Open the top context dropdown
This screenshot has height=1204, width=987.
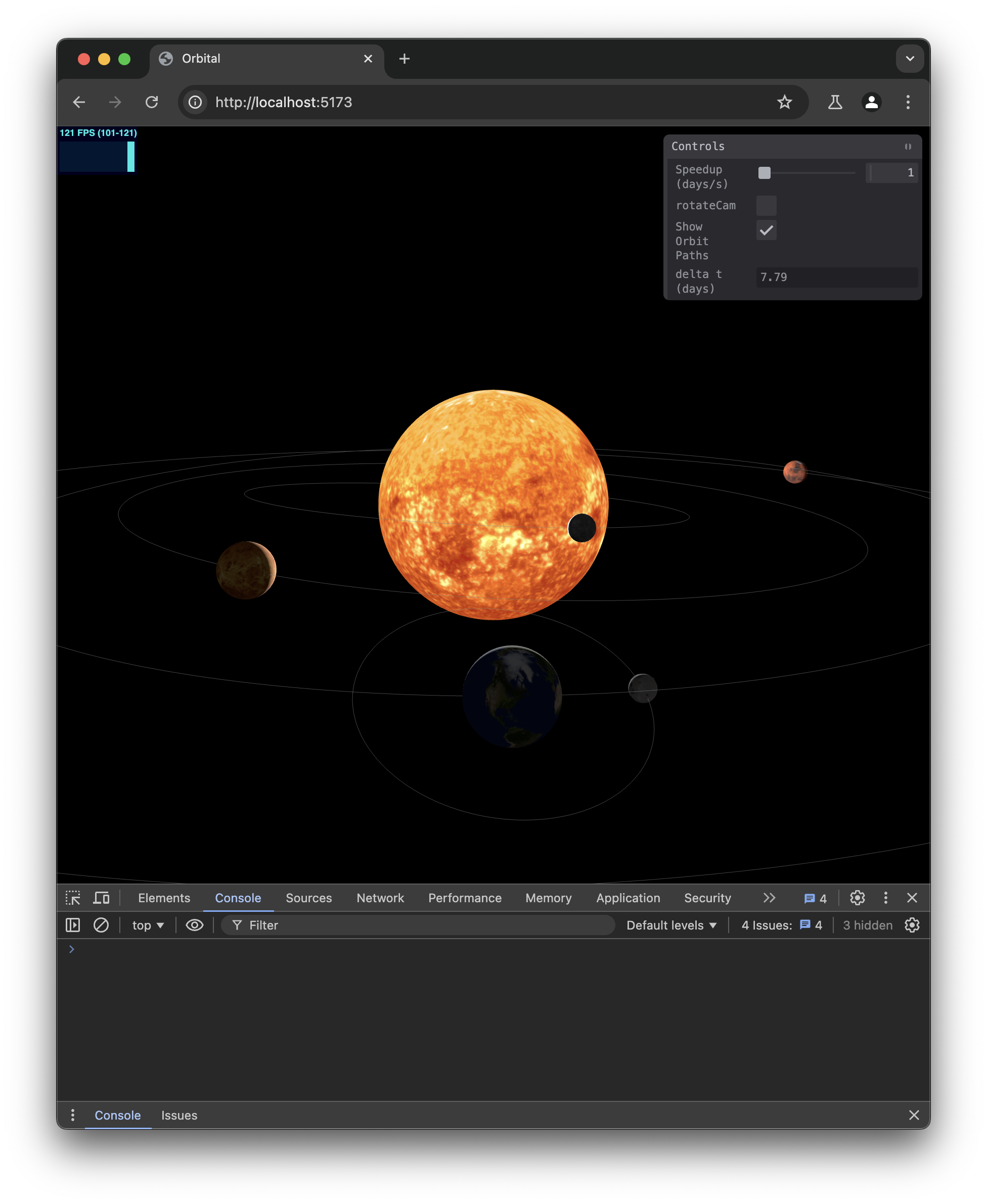click(x=148, y=925)
